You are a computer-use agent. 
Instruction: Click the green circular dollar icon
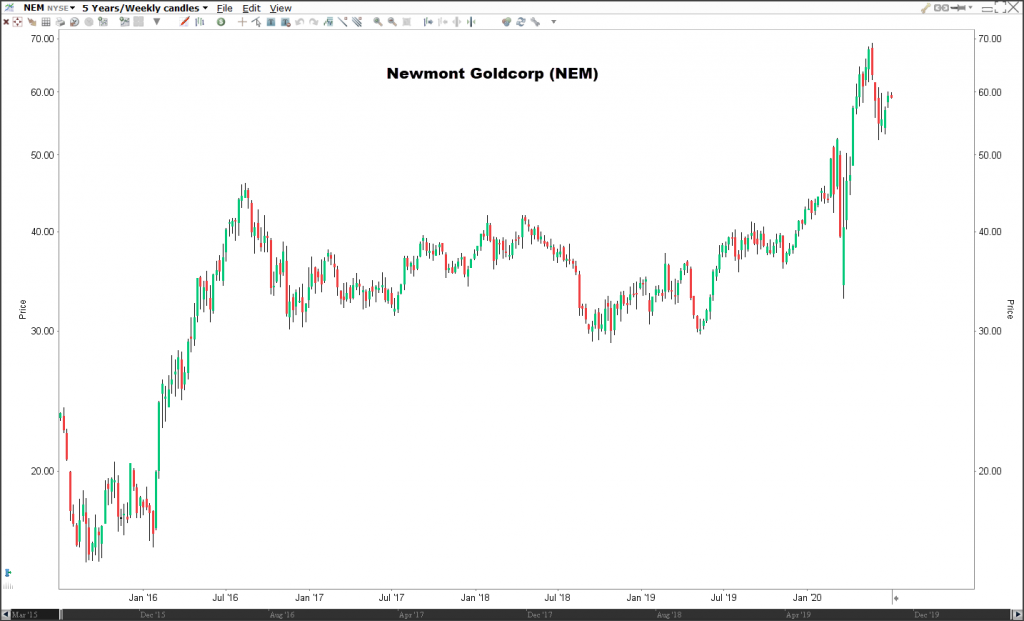click(221, 22)
